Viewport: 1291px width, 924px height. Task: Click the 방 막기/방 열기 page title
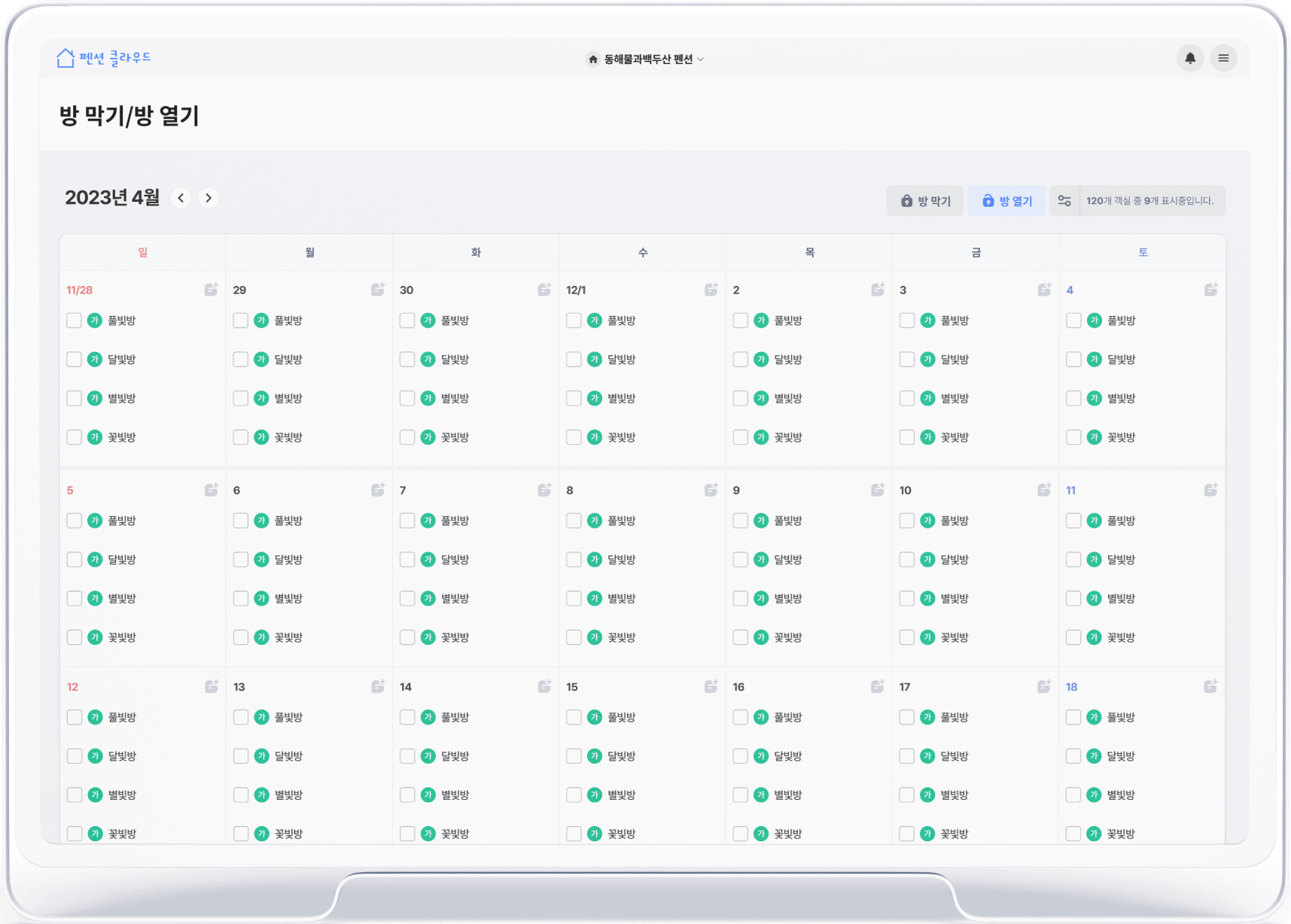(x=129, y=116)
